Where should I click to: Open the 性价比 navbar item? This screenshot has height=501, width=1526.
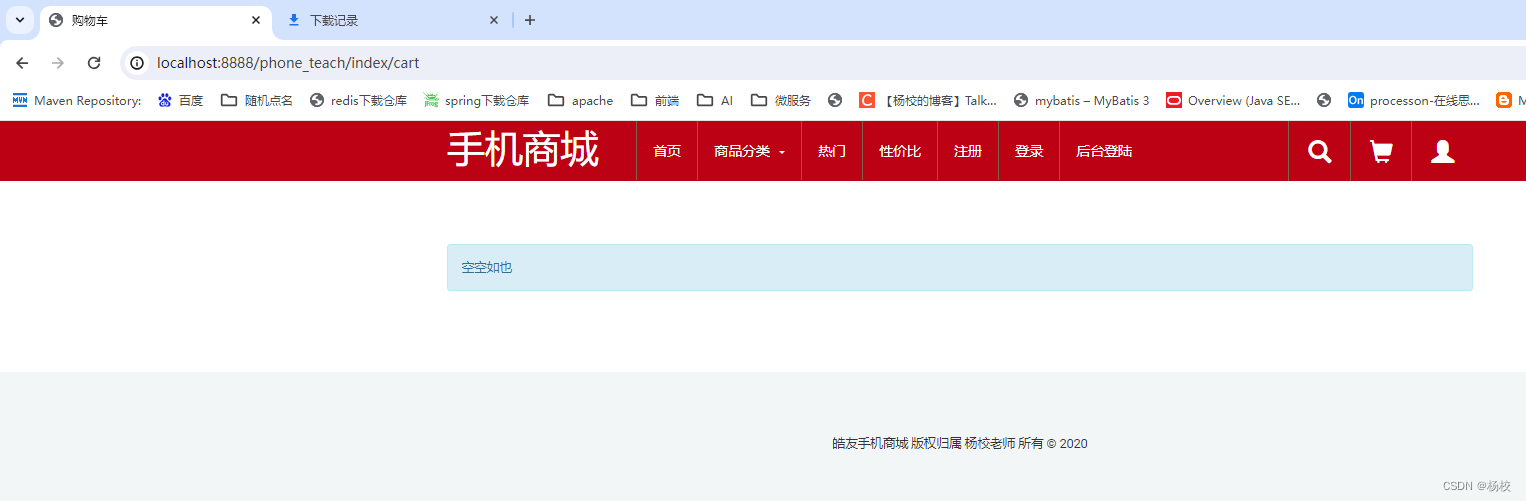[900, 152]
